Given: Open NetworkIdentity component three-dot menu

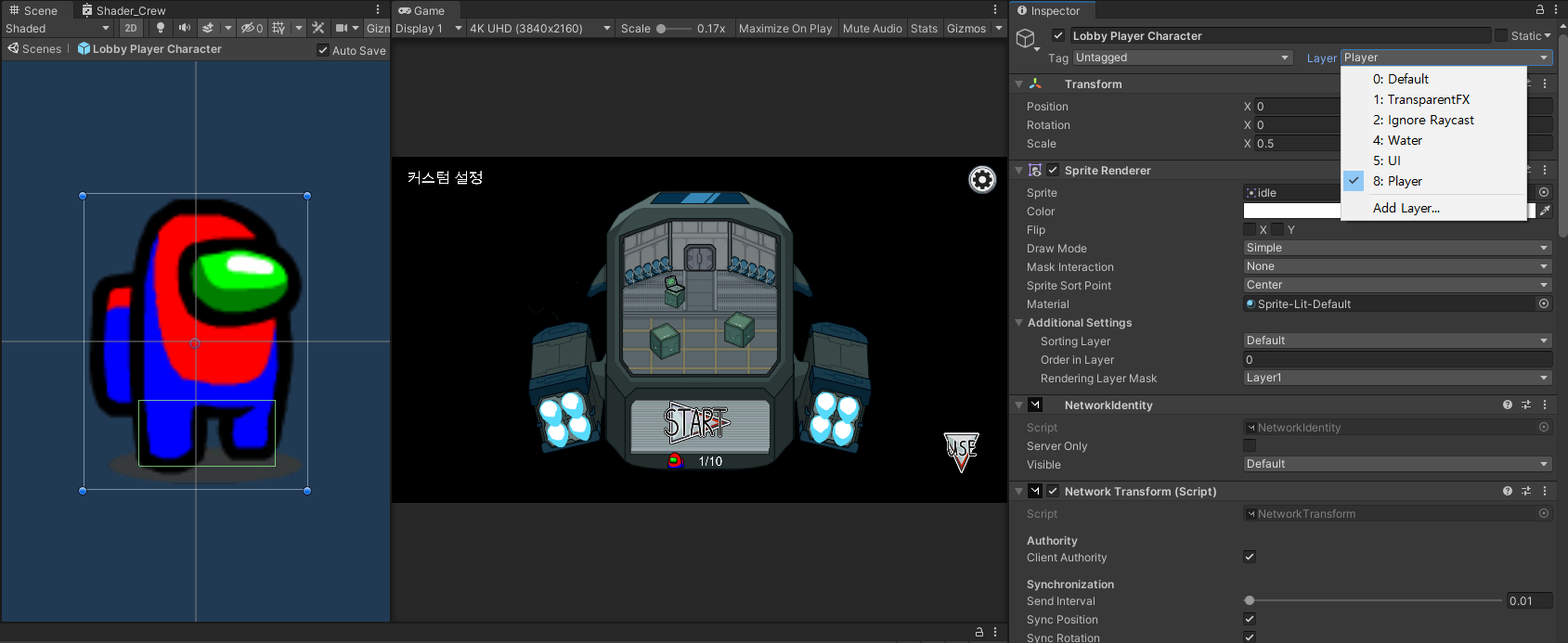Looking at the screenshot, I should [x=1545, y=405].
